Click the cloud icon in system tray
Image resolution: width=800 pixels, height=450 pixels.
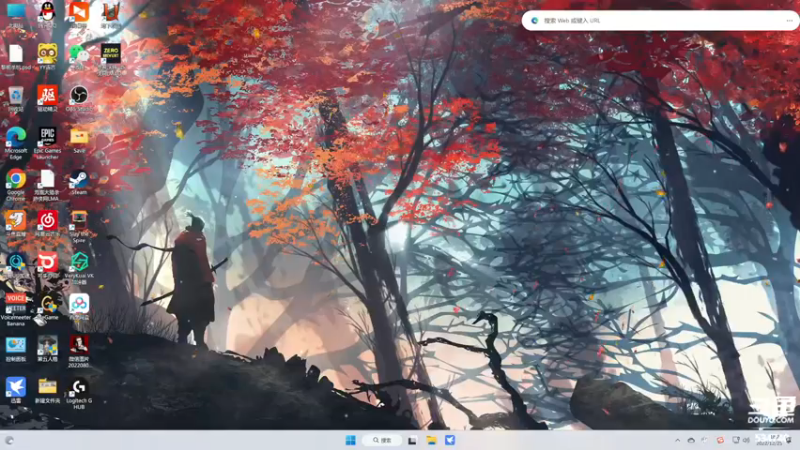[691, 440]
